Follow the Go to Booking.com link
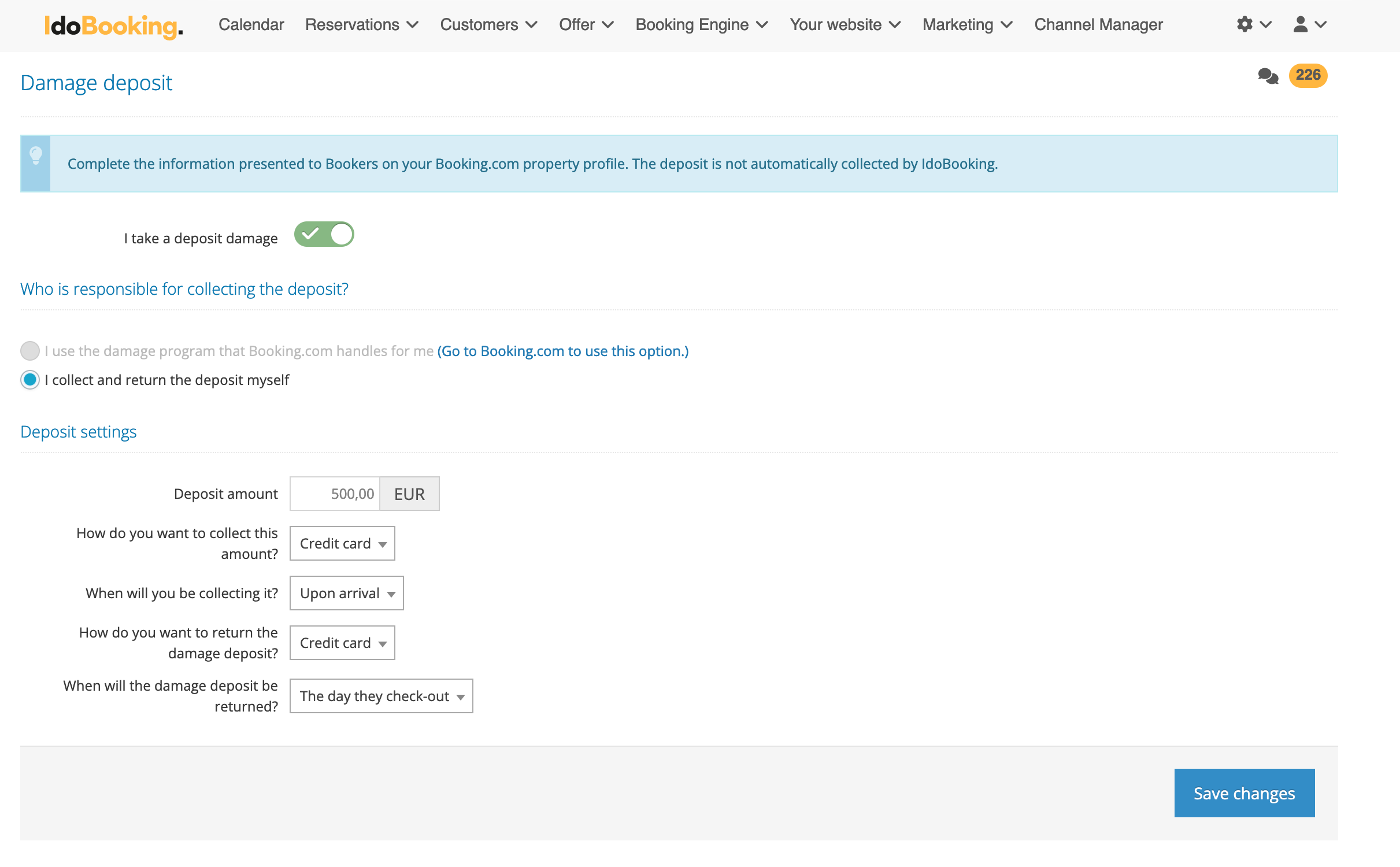The image size is (1400, 867). [x=562, y=351]
